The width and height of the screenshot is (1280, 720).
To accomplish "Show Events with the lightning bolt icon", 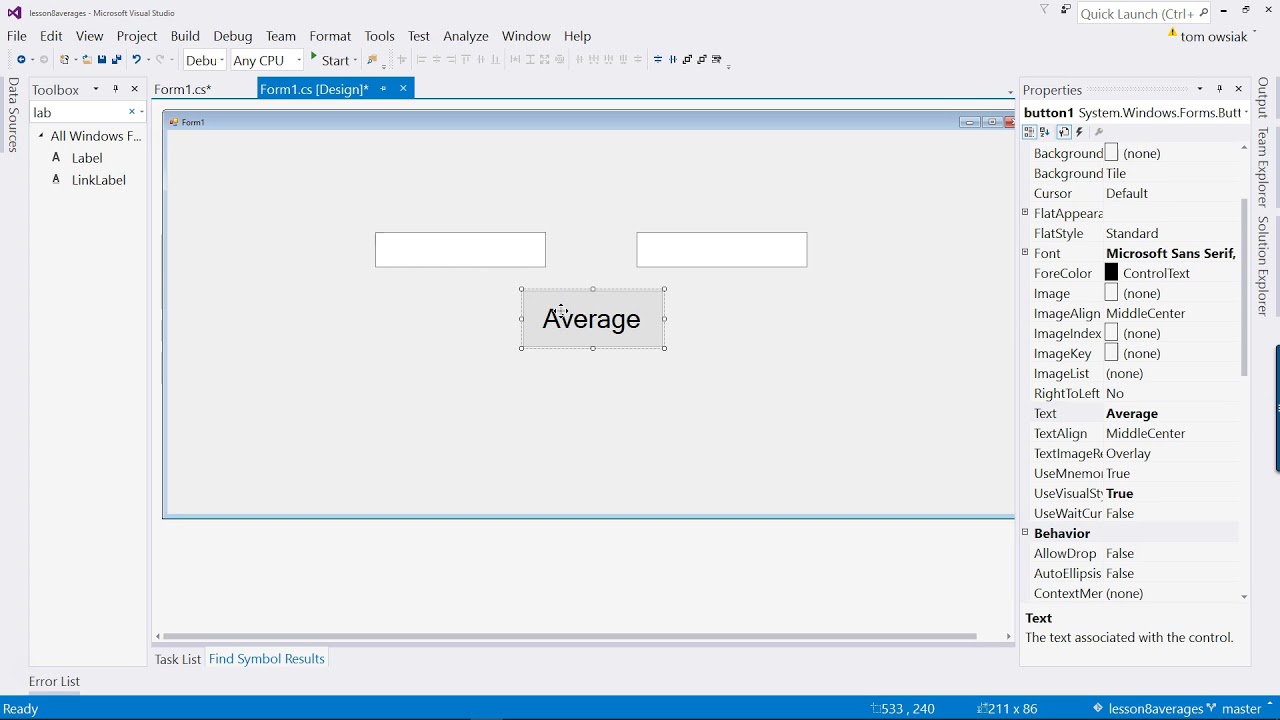I will (x=1079, y=132).
